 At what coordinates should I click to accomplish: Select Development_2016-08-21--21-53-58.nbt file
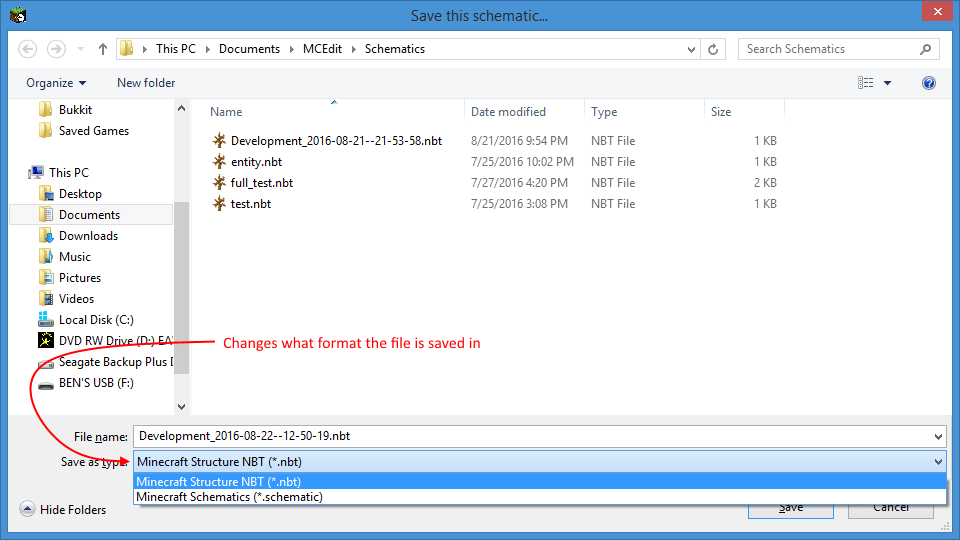click(336, 141)
